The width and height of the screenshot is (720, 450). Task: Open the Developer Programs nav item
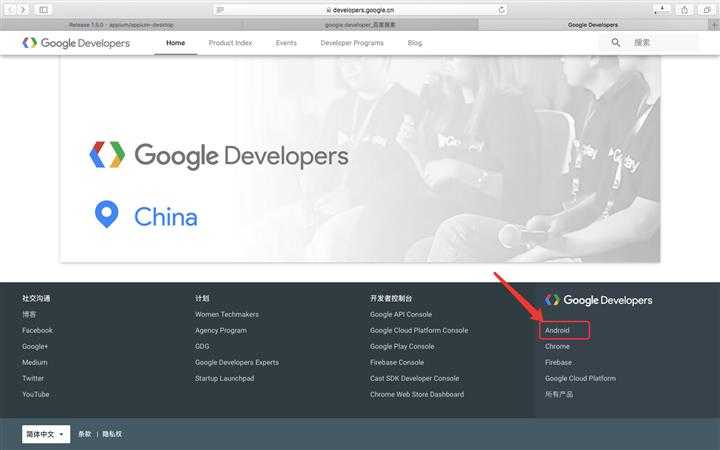click(352, 43)
